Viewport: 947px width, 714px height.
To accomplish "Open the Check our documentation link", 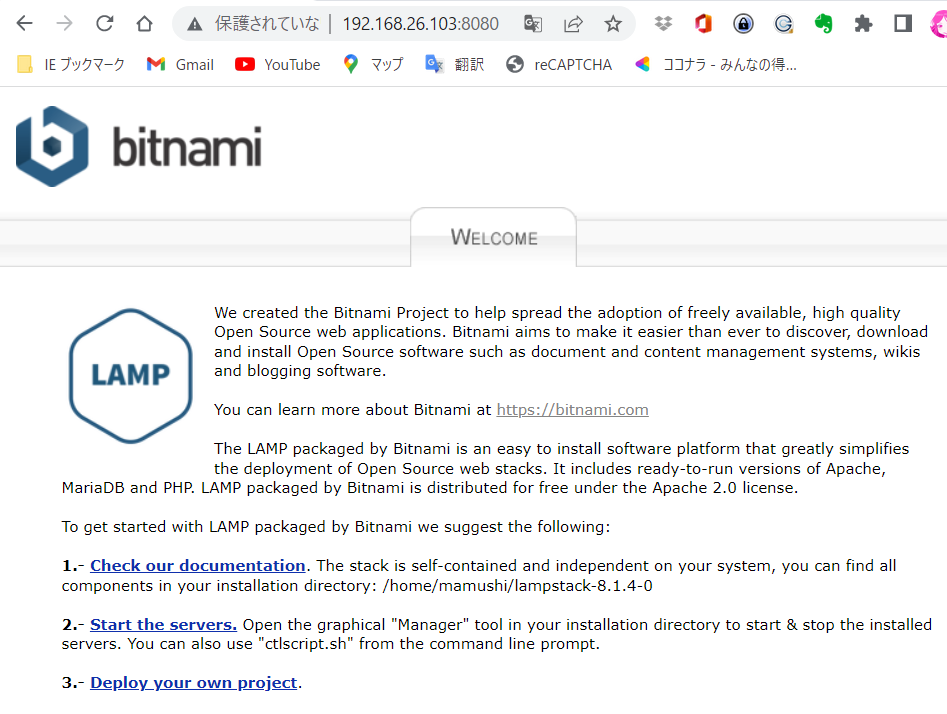I will tap(197, 565).
